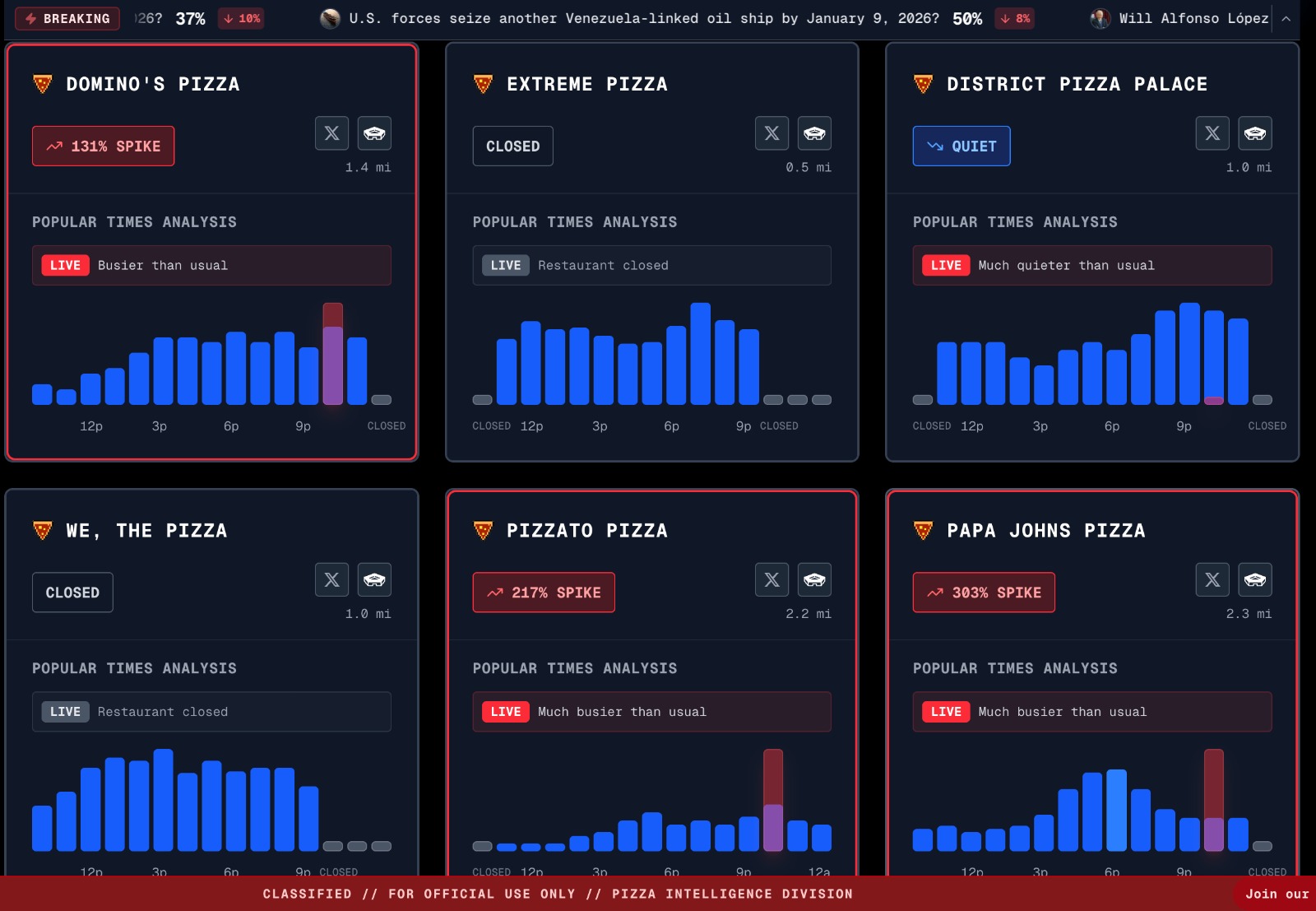Click the 131% SPIKE badge on Domino's Pizza
The height and width of the screenshot is (911, 1316).
[x=104, y=146]
